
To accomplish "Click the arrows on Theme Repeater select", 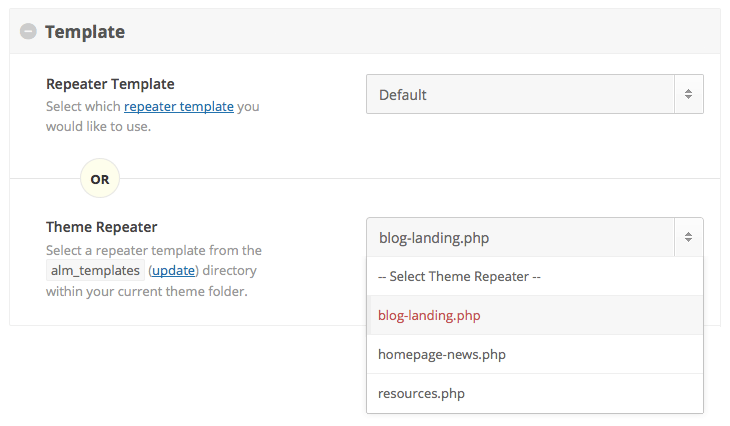I will pos(688,237).
